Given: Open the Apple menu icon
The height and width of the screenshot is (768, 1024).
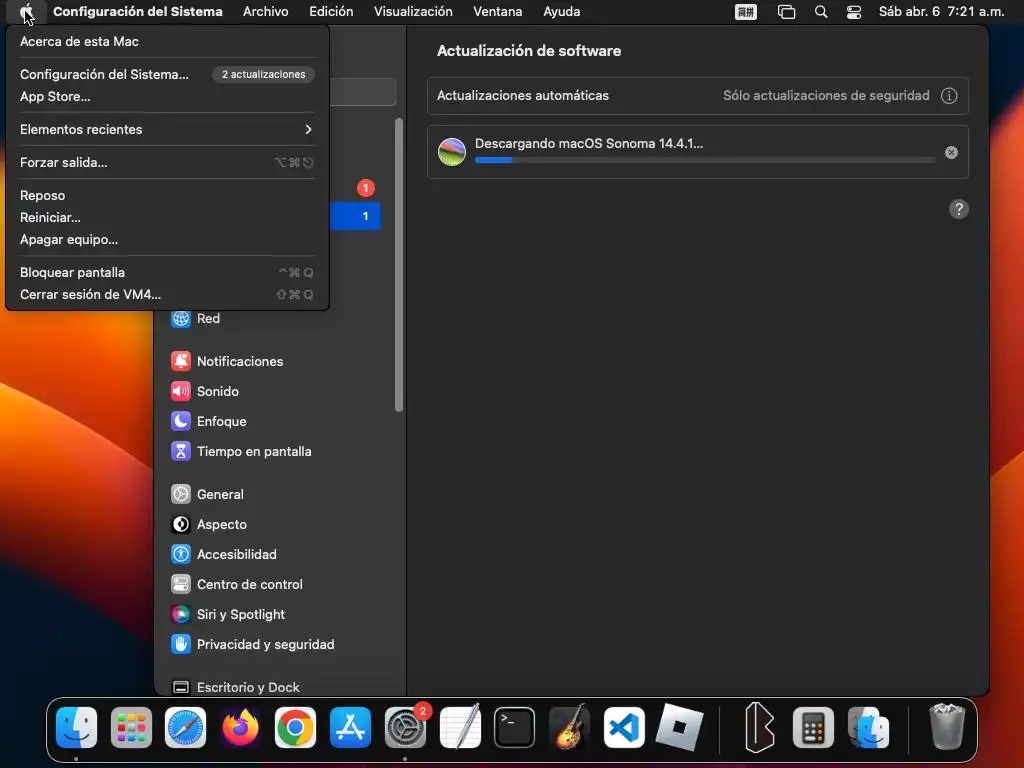Looking at the screenshot, I should (26, 12).
